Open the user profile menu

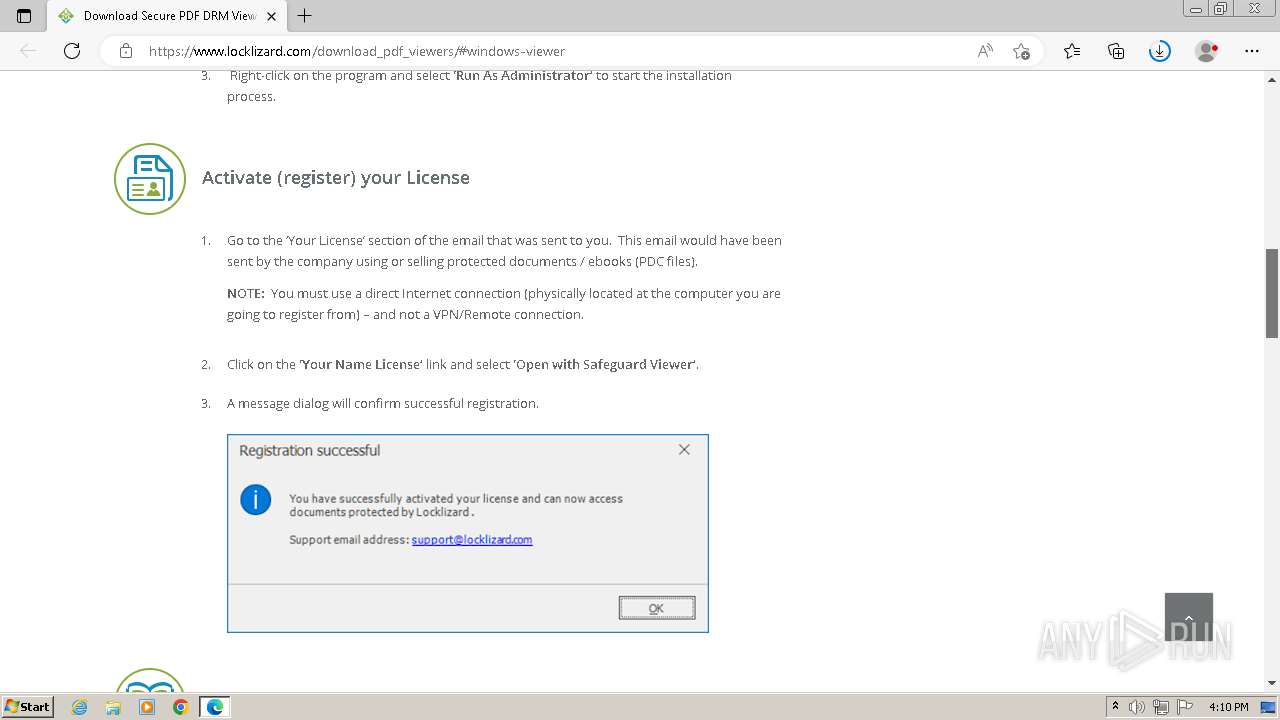(x=1207, y=51)
